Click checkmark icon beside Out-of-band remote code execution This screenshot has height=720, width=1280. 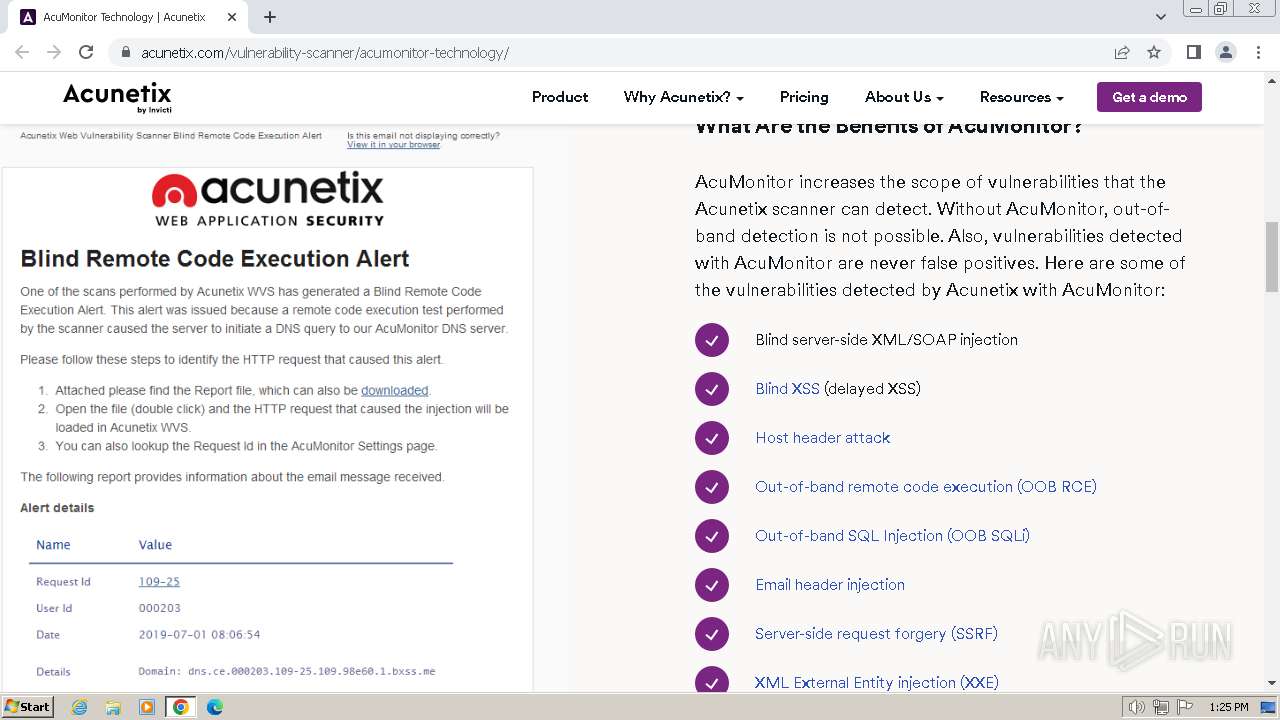712,487
